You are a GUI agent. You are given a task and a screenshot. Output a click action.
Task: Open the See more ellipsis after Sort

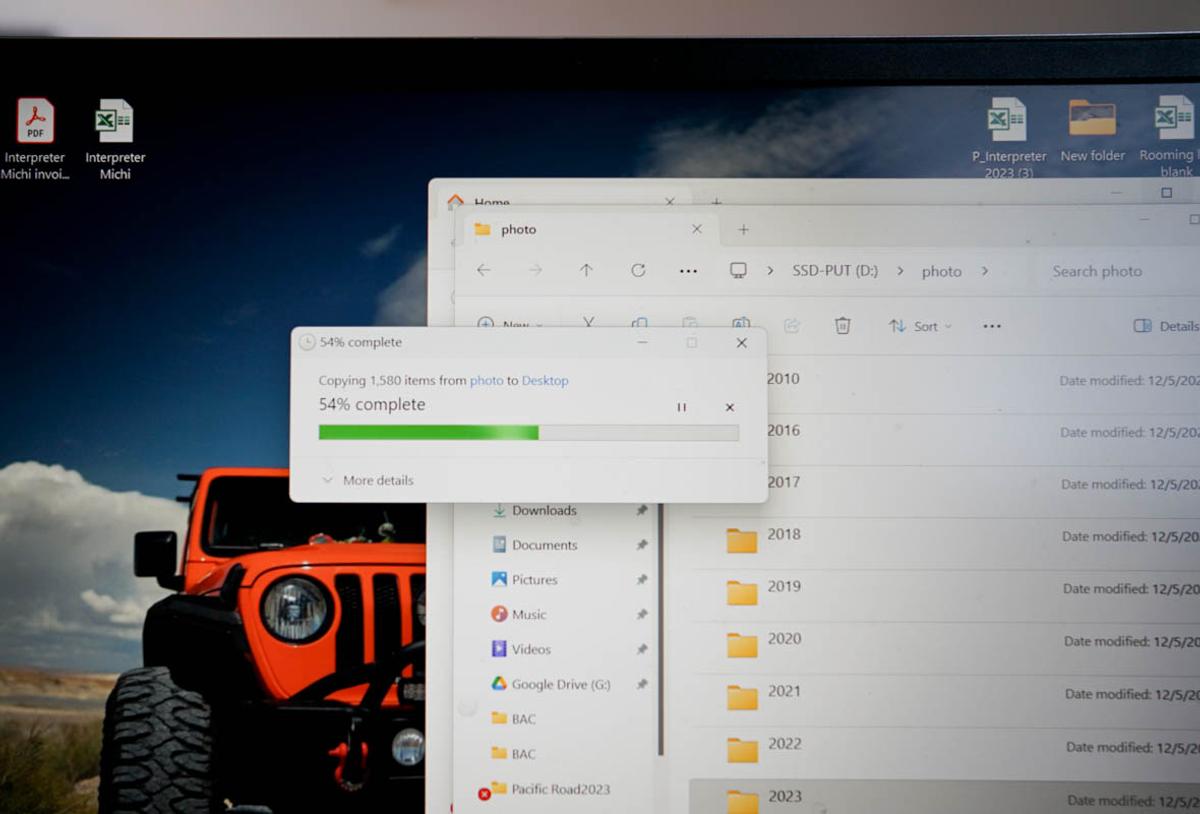click(991, 326)
